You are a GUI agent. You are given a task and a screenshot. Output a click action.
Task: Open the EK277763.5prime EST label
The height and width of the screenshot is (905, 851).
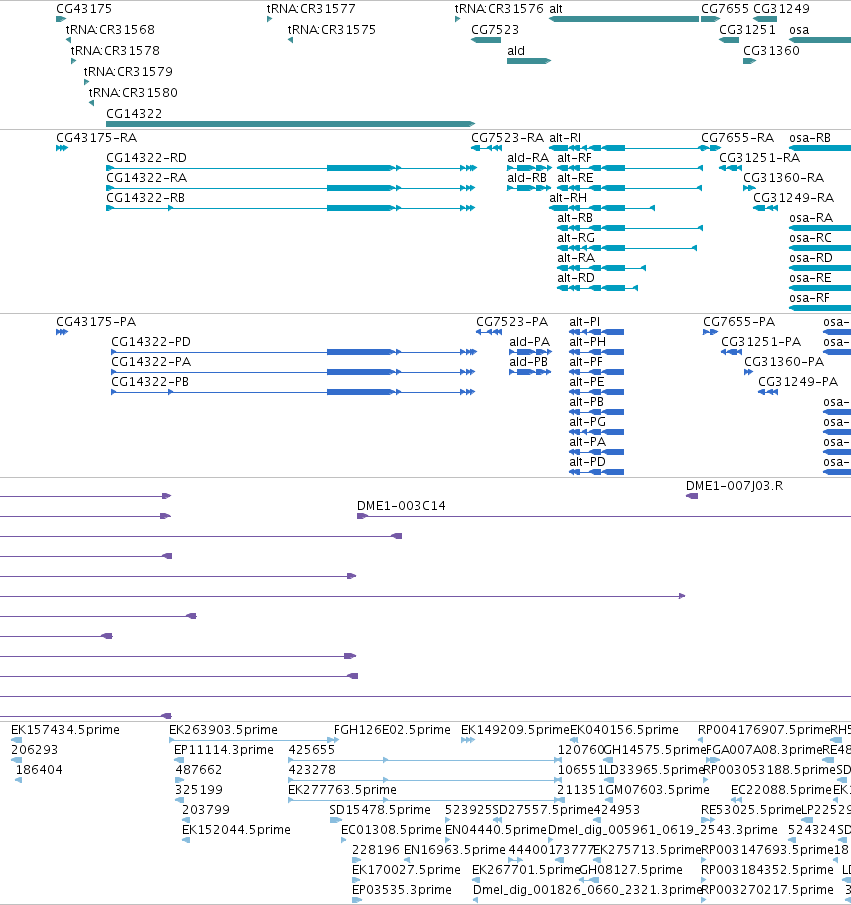(x=342, y=790)
